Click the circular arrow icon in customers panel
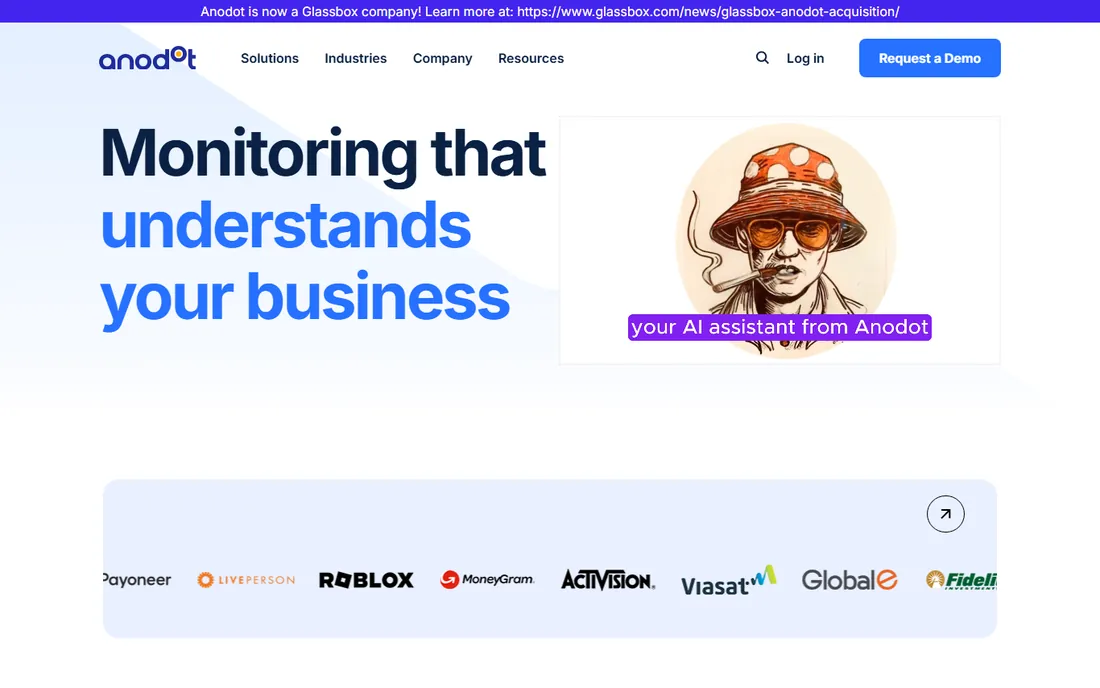1100x688 pixels. pos(945,514)
